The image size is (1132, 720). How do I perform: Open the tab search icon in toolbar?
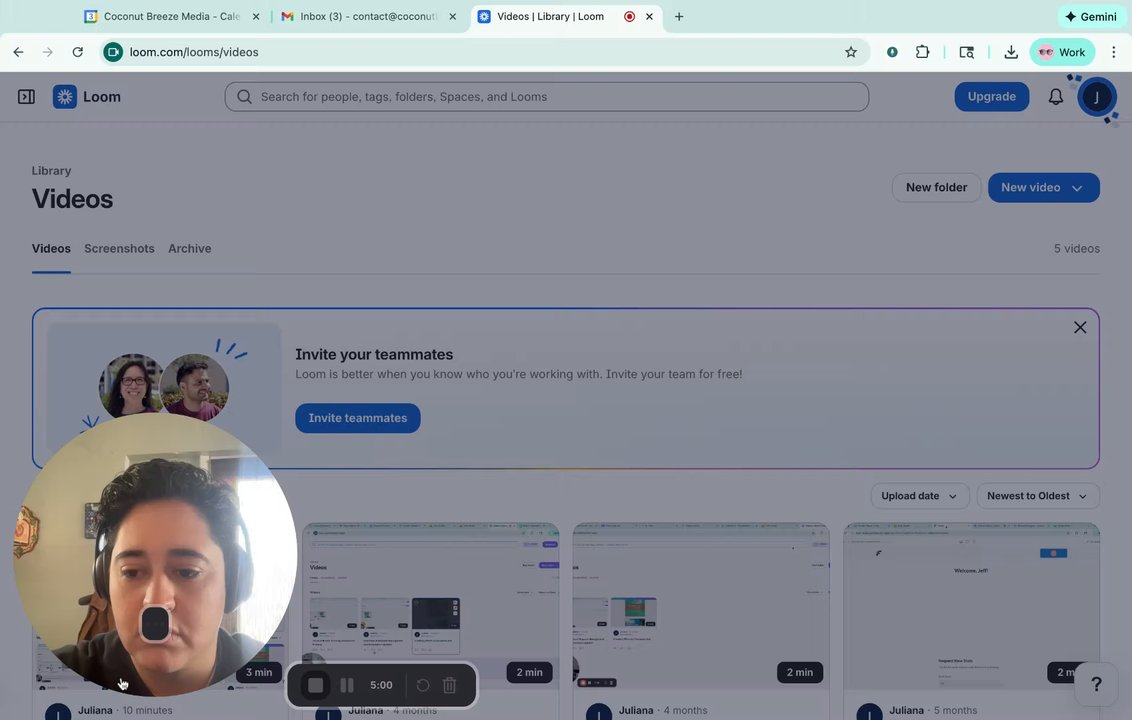click(966, 52)
